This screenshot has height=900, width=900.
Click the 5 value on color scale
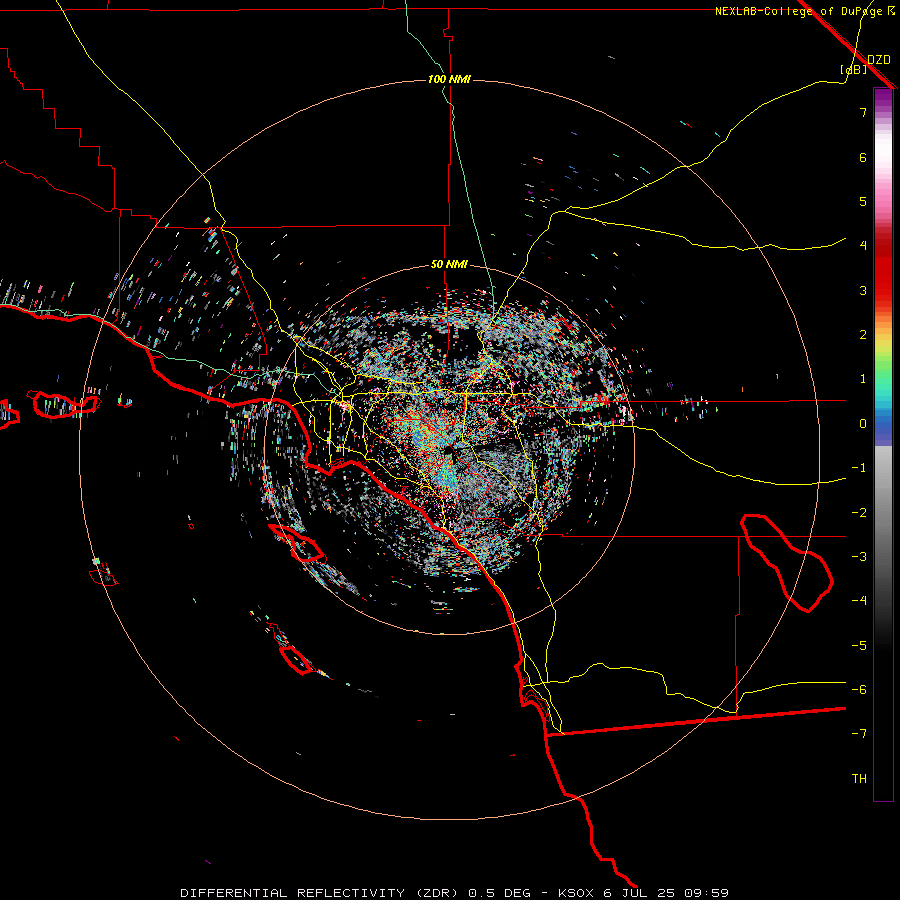[x=863, y=201]
